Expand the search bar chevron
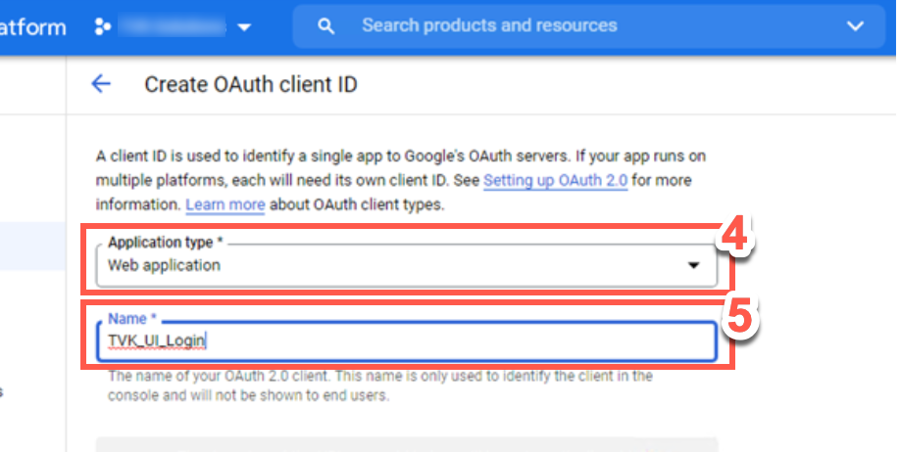The height and width of the screenshot is (452, 900). click(x=853, y=26)
